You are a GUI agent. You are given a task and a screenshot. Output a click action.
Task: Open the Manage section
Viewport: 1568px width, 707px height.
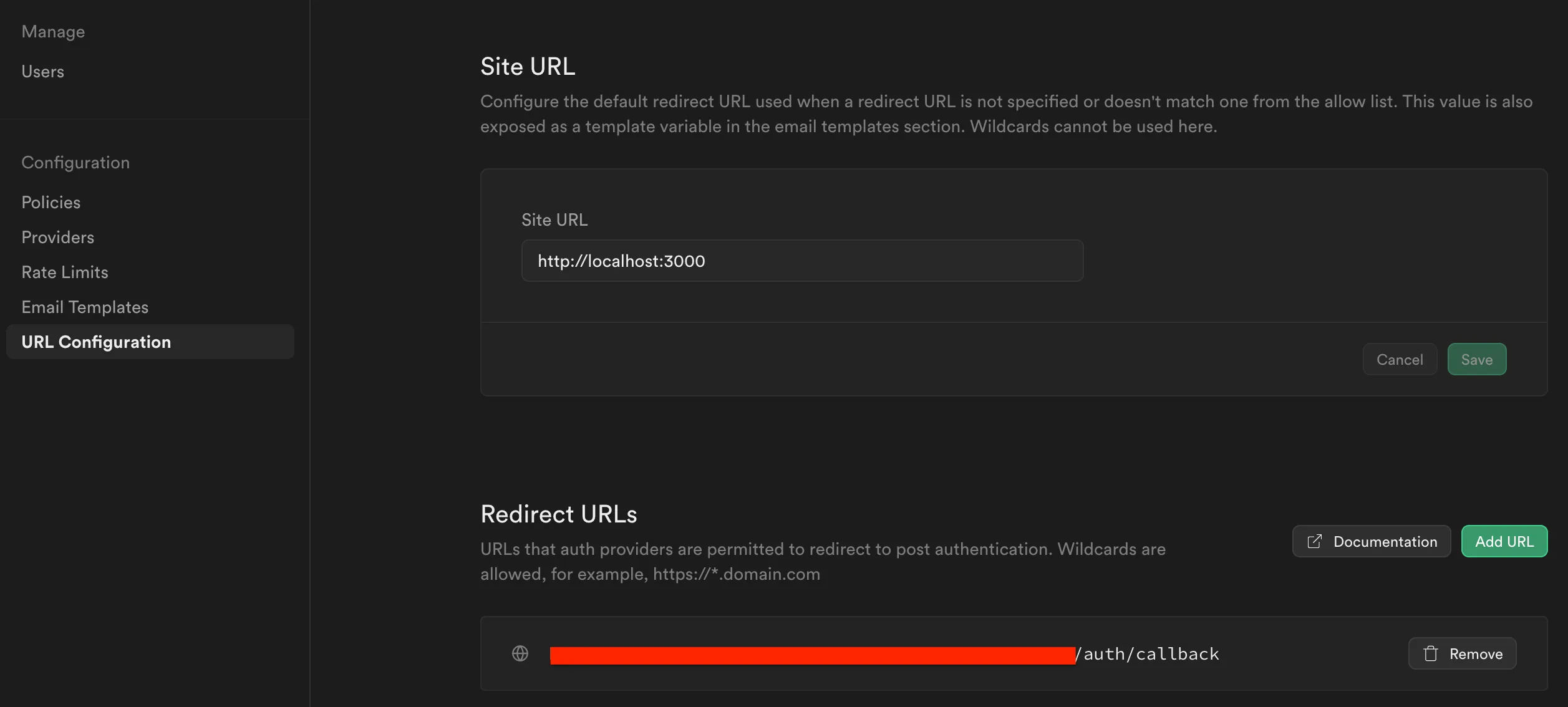(x=53, y=31)
